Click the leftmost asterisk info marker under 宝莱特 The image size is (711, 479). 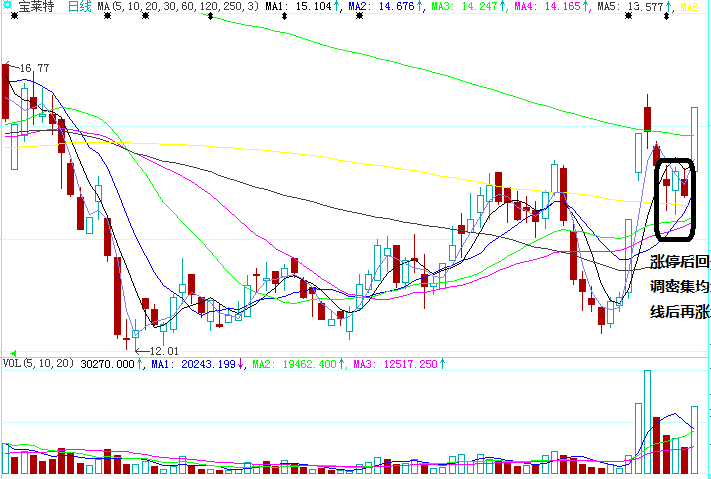(x=13, y=18)
